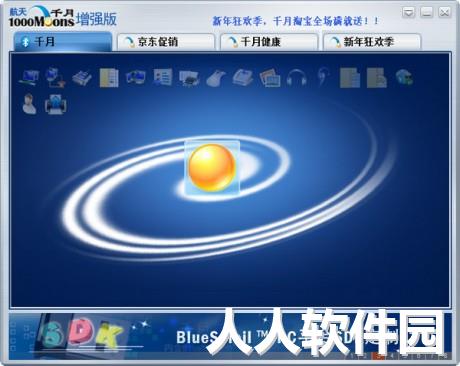Click the globe with printer icon, second row
Viewport: 460px width, 366px height.
pos(56,104)
